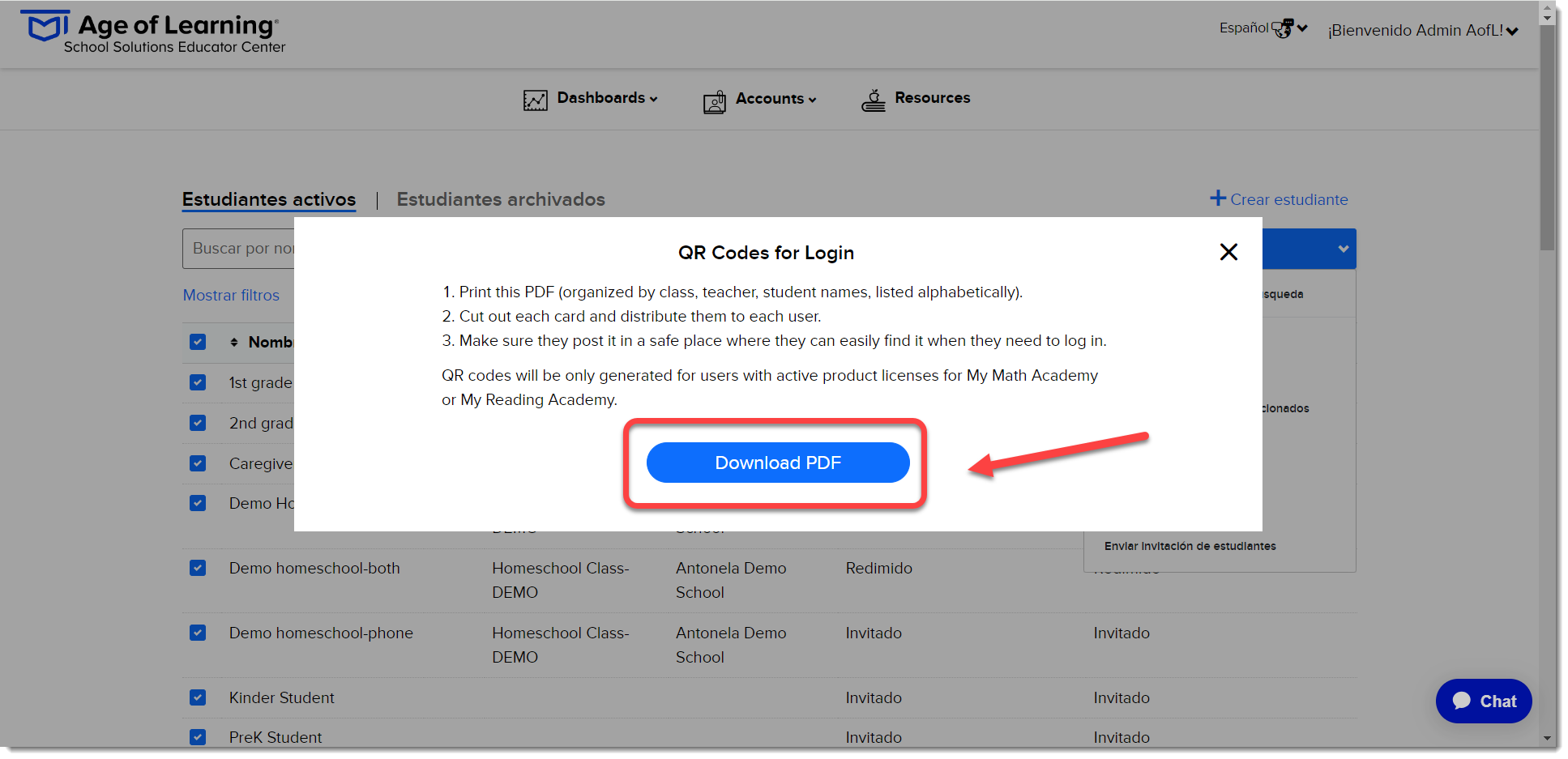This screenshot has height=759, width=1568.
Task: Toggle the PreK Student checkbox
Action: click(198, 737)
